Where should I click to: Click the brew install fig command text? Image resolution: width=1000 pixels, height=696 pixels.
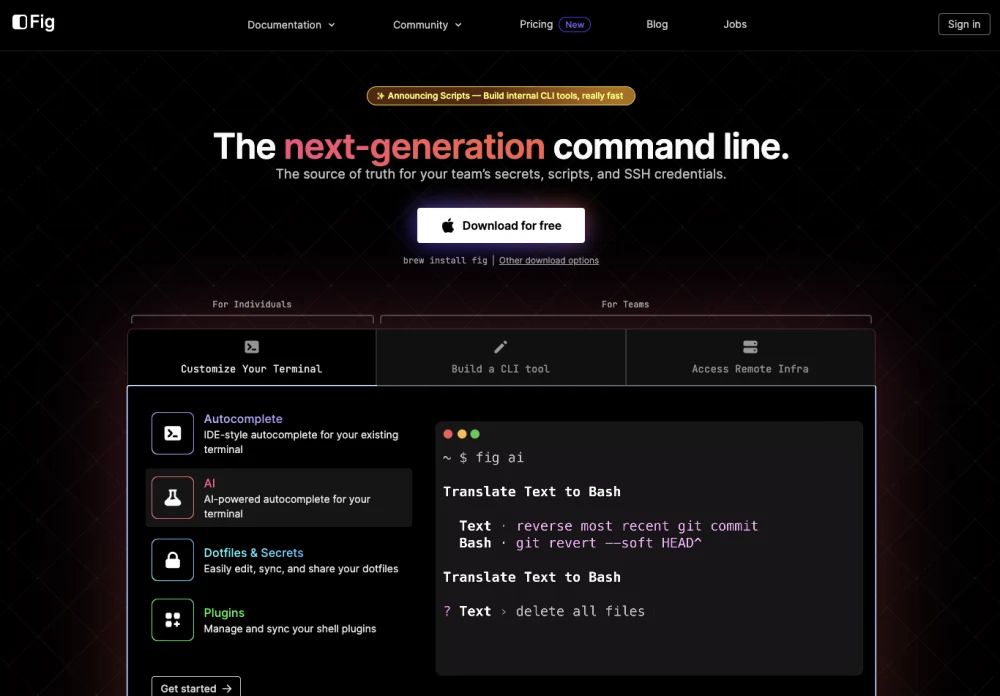[445, 260]
